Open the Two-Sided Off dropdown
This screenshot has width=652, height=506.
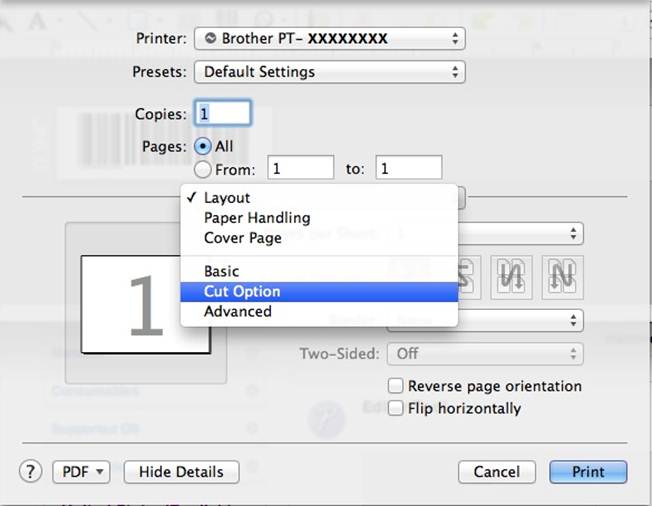pos(487,353)
